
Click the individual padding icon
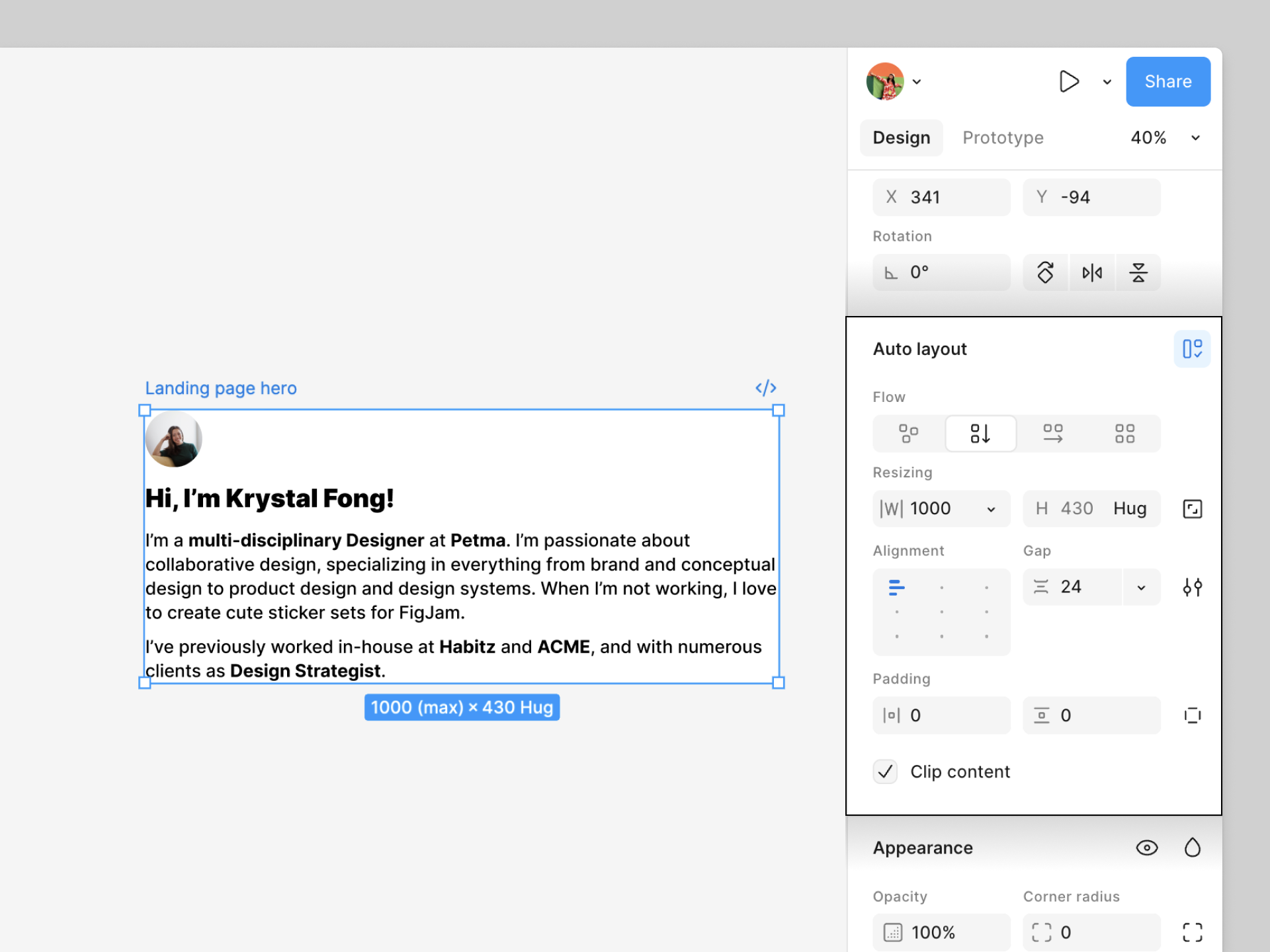(1192, 715)
